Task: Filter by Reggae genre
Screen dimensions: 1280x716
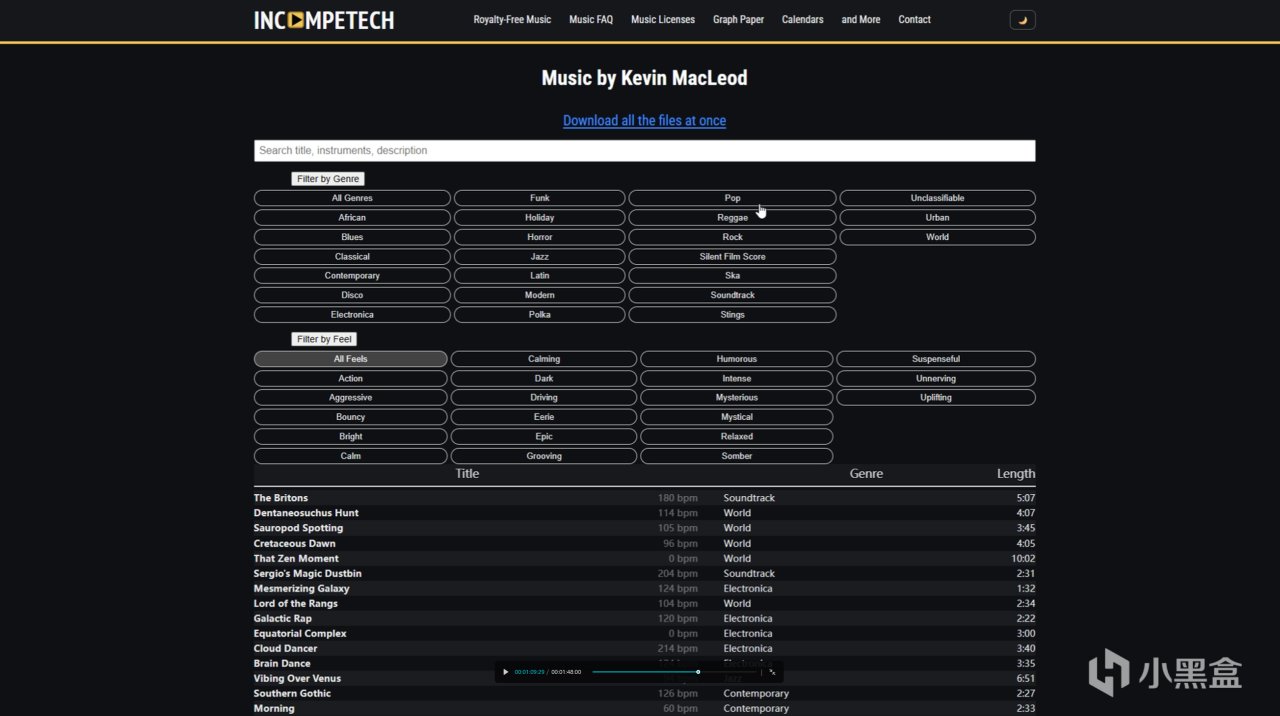Action: point(732,218)
